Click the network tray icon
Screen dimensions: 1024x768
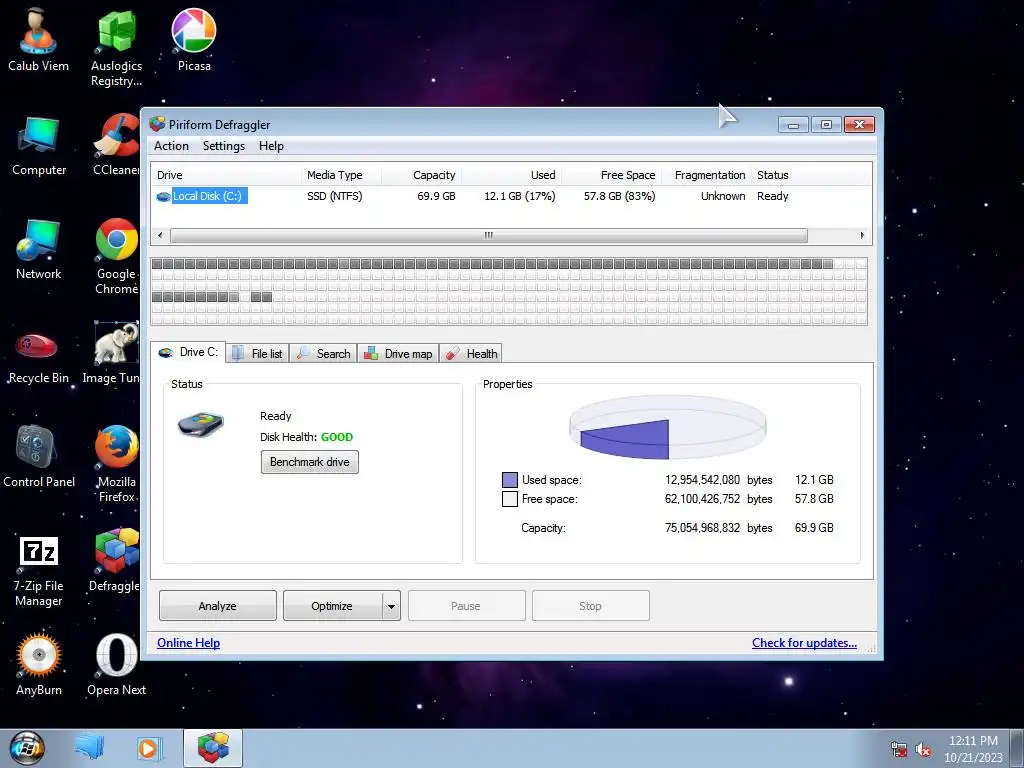click(899, 750)
